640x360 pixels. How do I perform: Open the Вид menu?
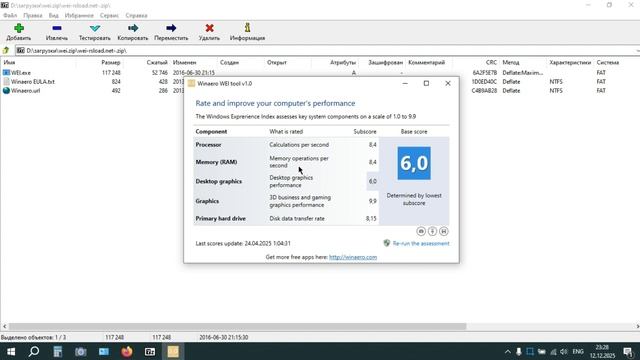(x=53, y=15)
